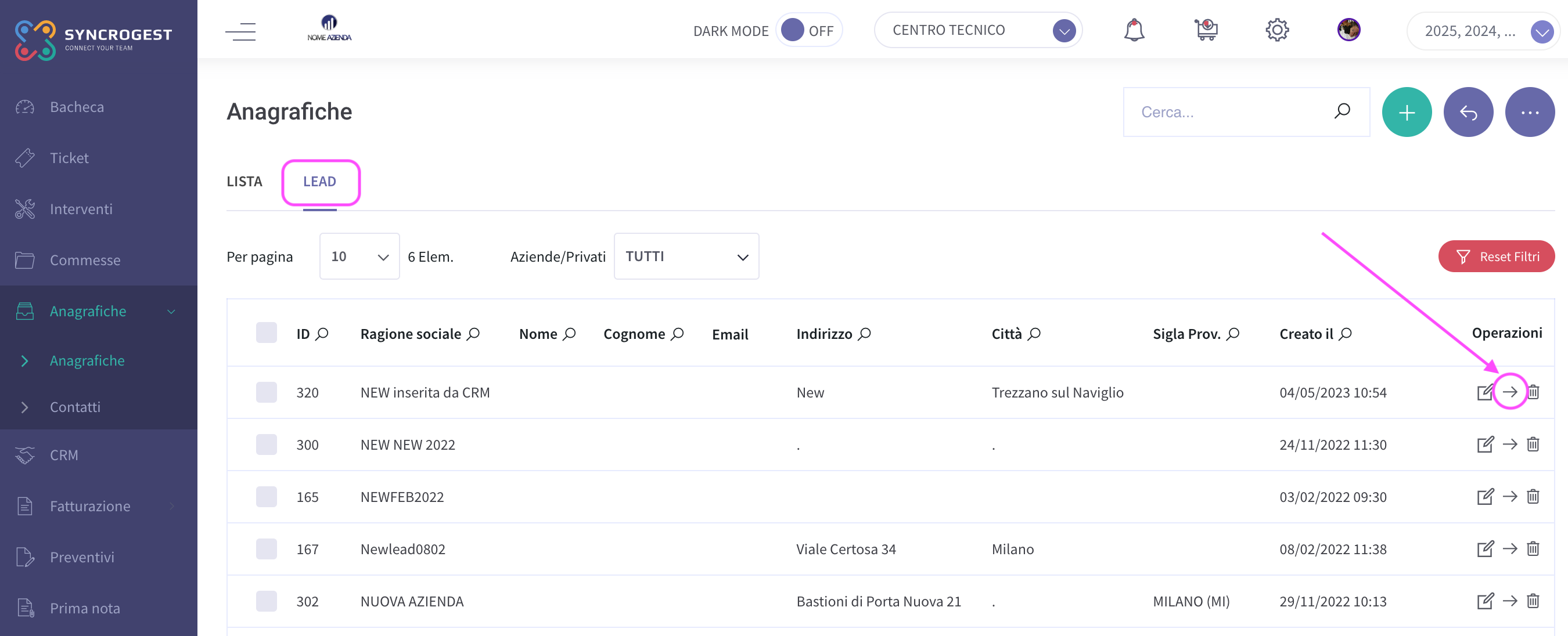Open the settings gear icon
This screenshot has width=1568, height=636.
point(1277,30)
